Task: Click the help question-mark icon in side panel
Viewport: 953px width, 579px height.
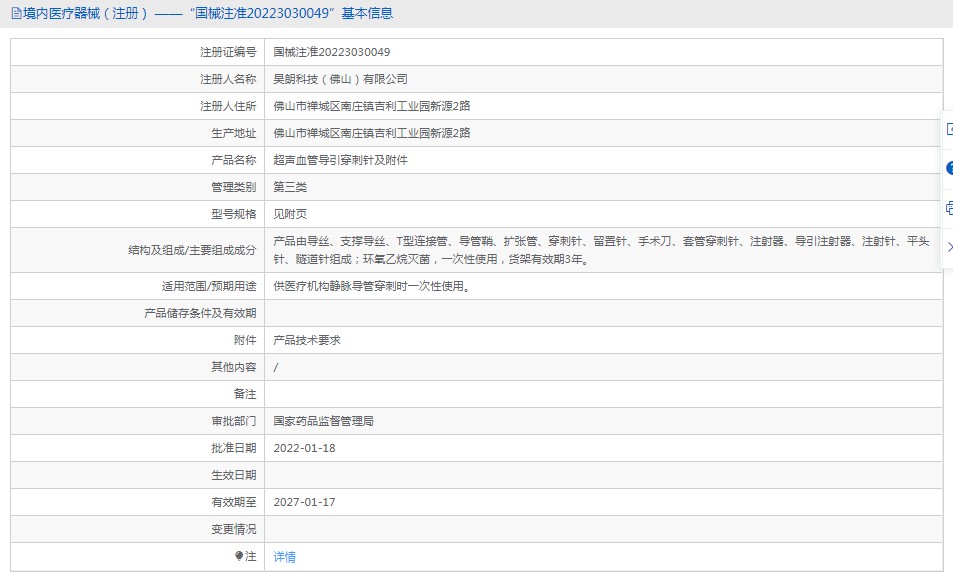Action: pyautogui.click(x=949, y=168)
